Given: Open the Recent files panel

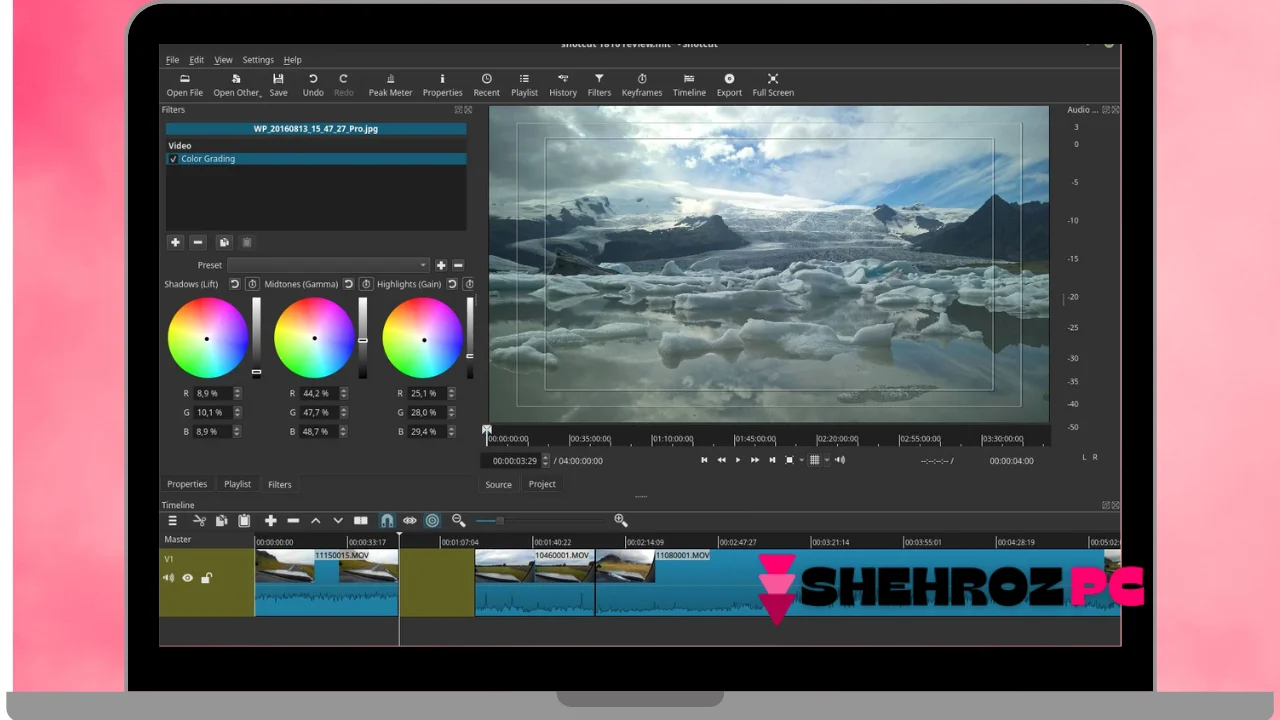Looking at the screenshot, I should coord(486,85).
